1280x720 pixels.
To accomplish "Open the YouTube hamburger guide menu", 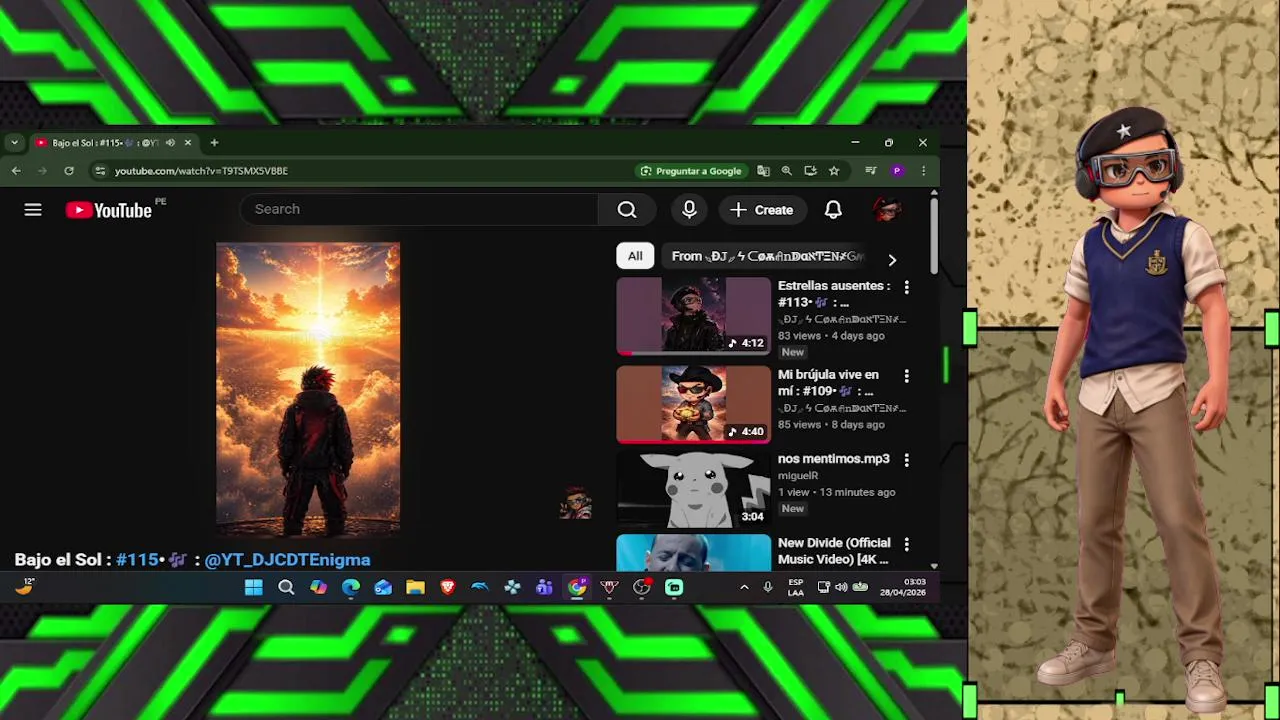I will click(33, 210).
